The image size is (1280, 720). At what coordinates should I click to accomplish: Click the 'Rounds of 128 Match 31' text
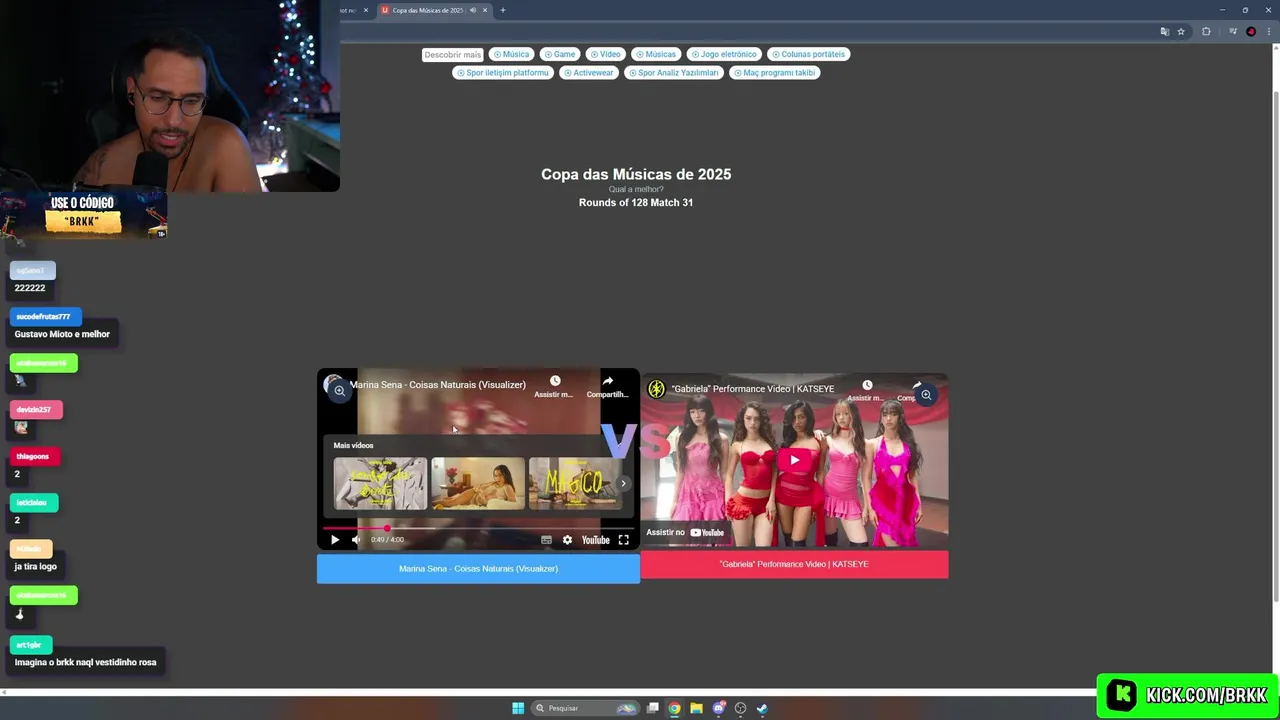coord(636,202)
